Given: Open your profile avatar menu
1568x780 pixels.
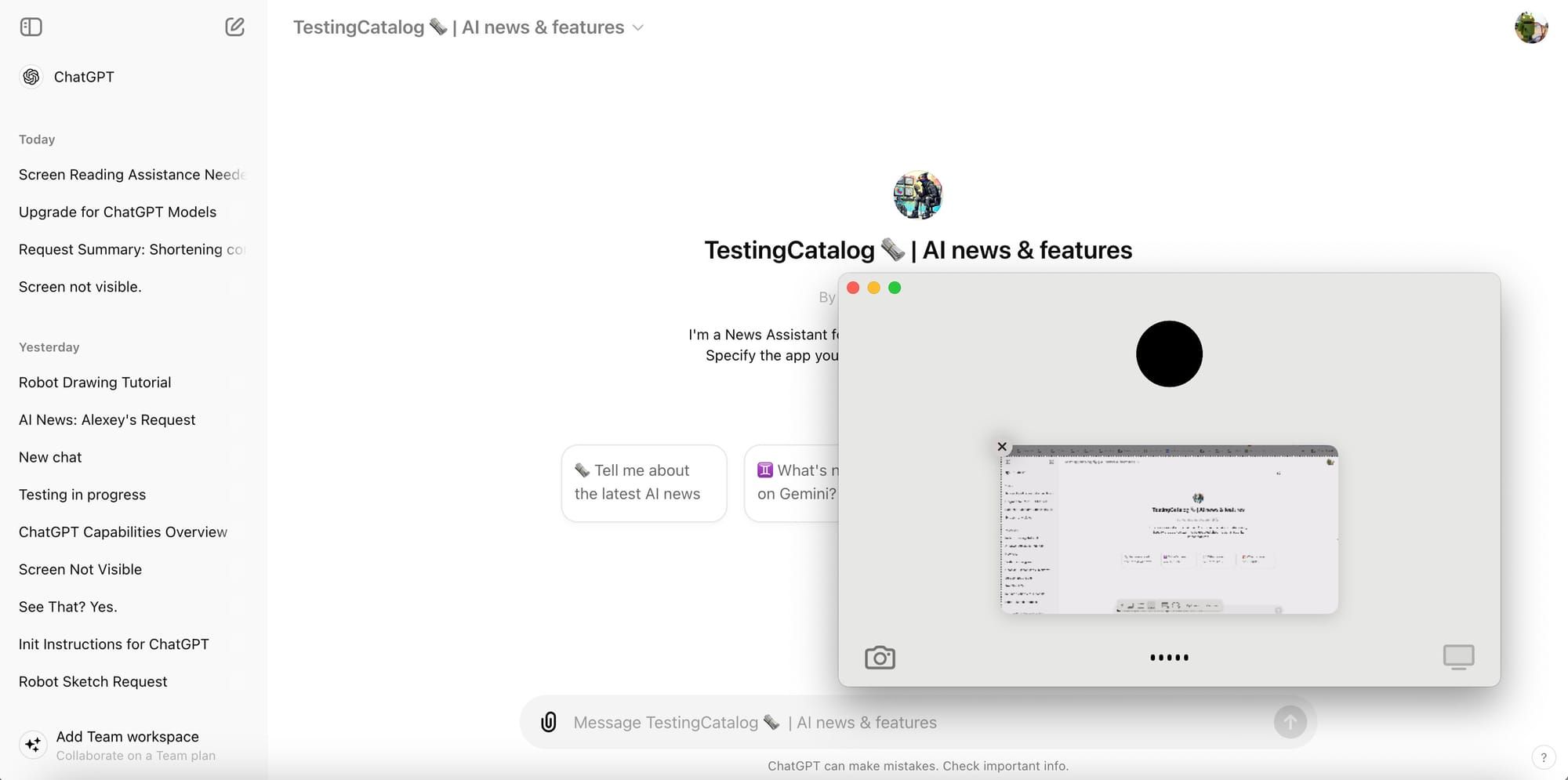Looking at the screenshot, I should (x=1531, y=27).
